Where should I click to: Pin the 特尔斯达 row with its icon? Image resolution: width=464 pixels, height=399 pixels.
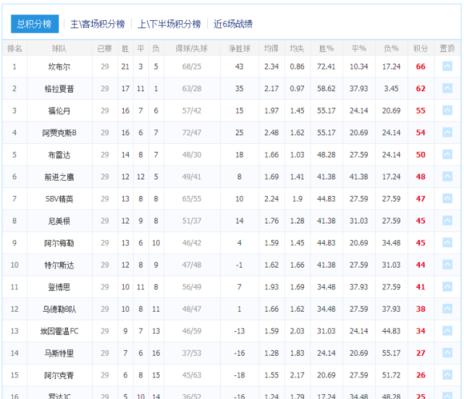[447, 265]
